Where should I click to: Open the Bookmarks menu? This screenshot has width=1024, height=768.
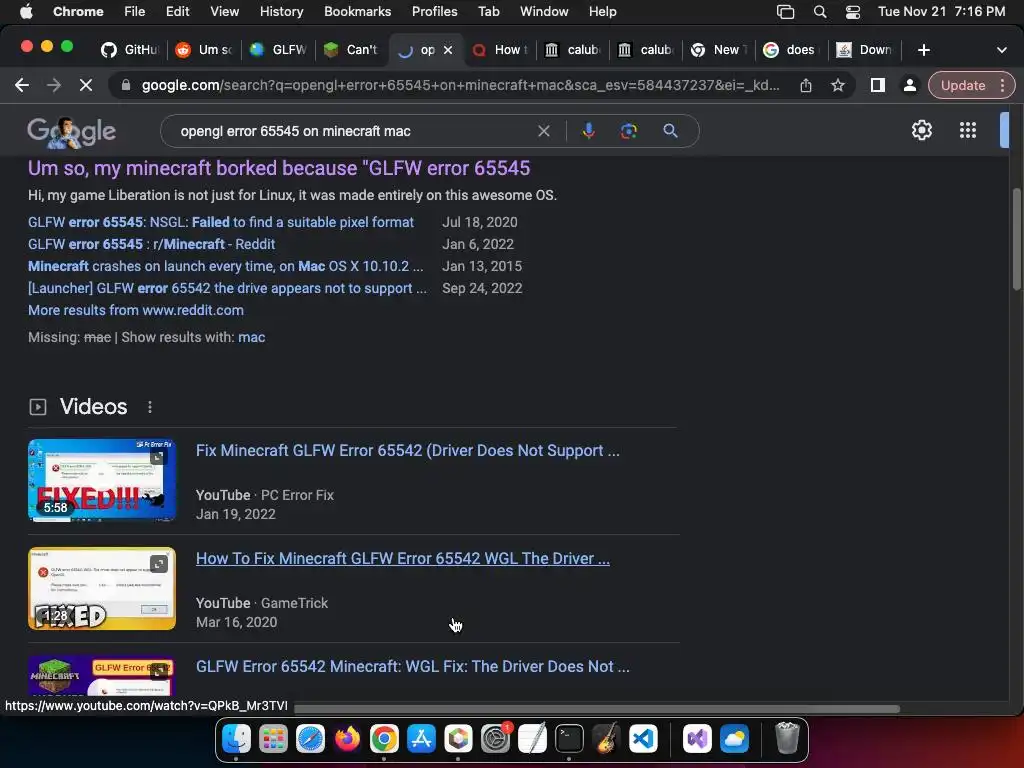pos(357,12)
